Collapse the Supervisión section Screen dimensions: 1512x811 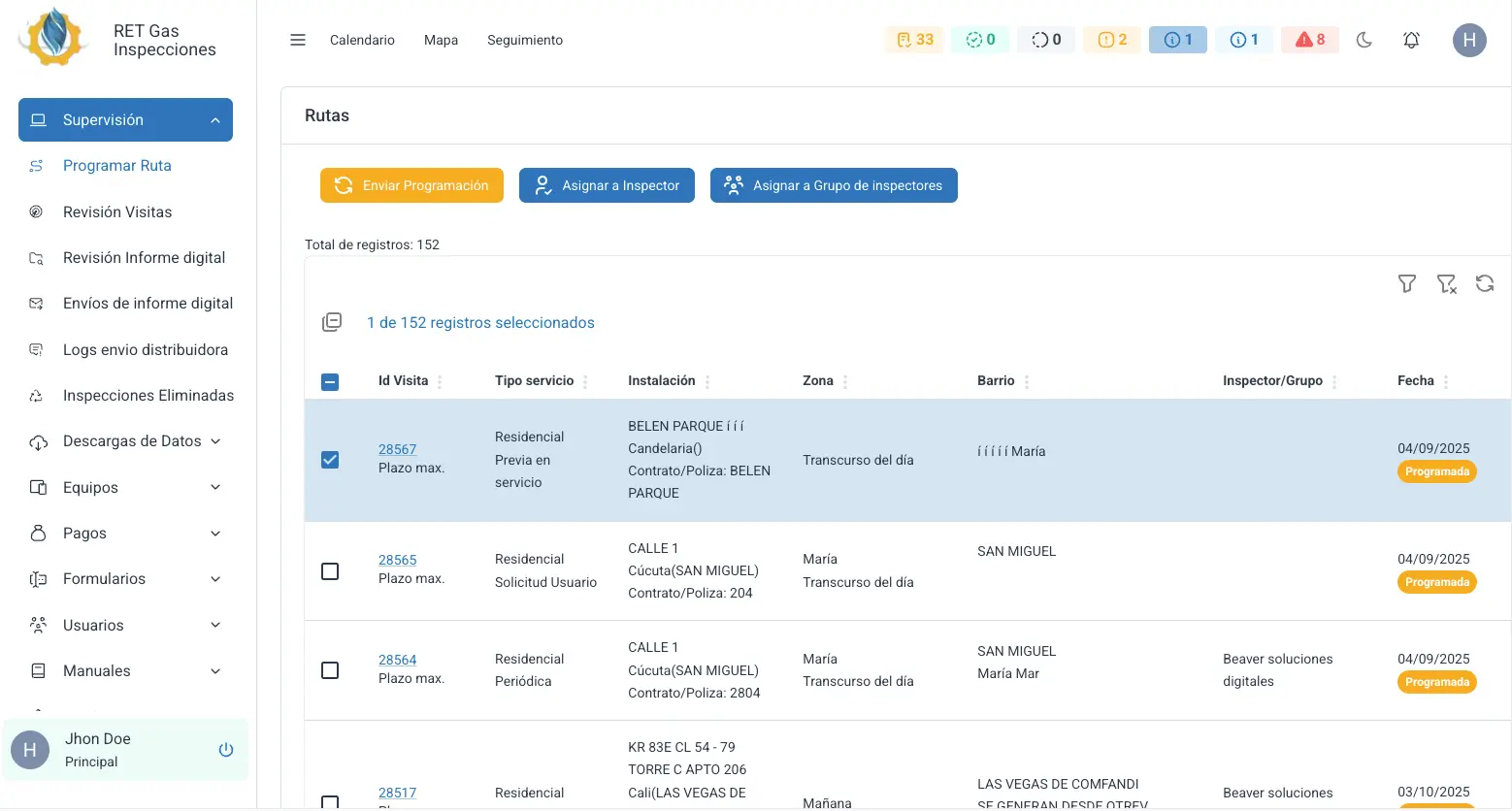pos(125,119)
